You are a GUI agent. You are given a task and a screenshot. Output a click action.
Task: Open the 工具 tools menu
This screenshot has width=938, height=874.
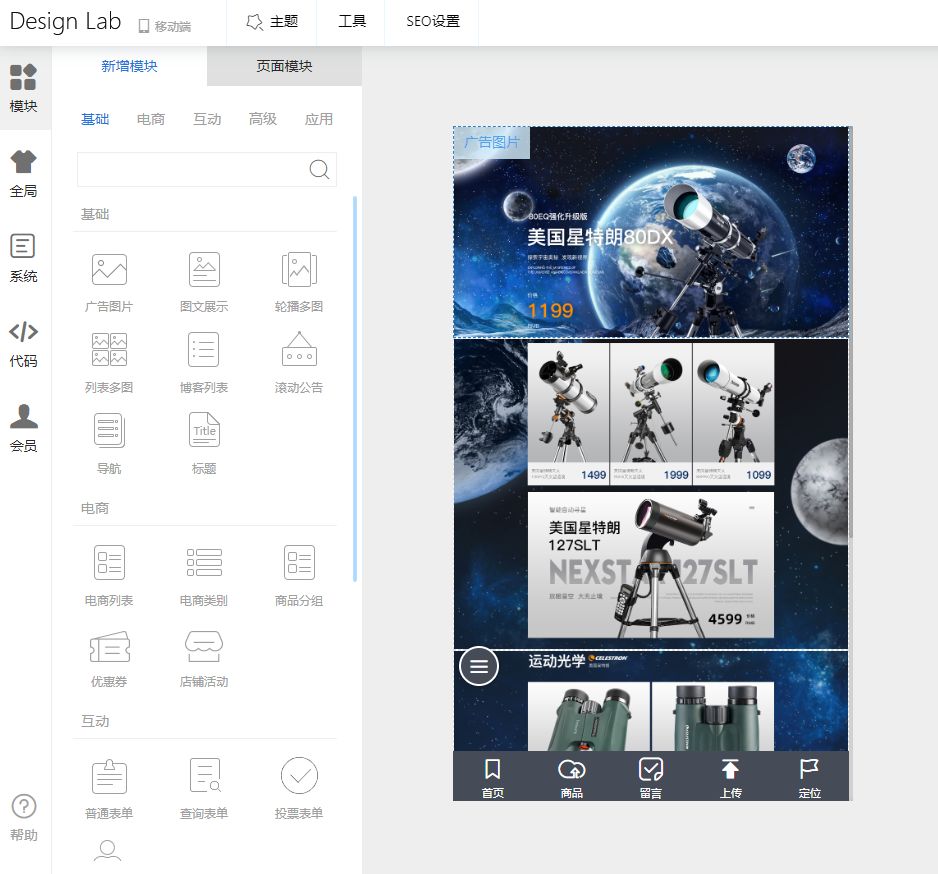click(352, 22)
